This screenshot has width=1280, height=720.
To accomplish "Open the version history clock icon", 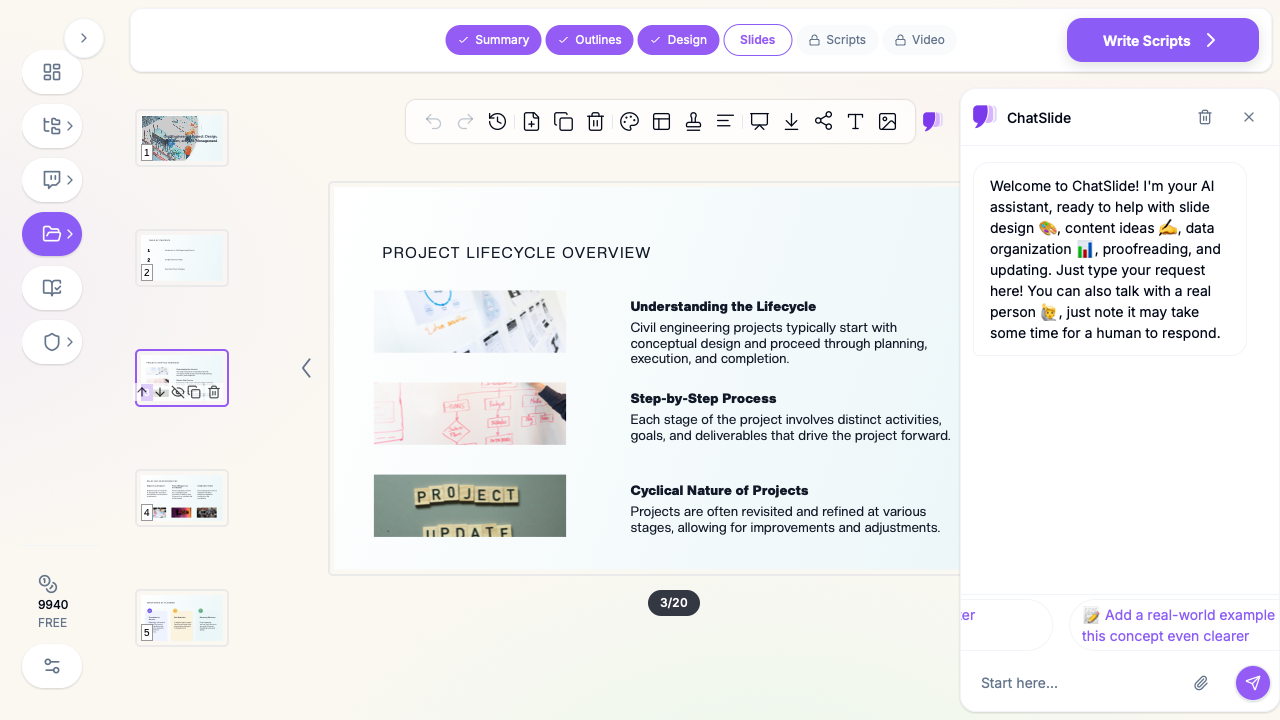I will pyautogui.click(x=497, y=122).
